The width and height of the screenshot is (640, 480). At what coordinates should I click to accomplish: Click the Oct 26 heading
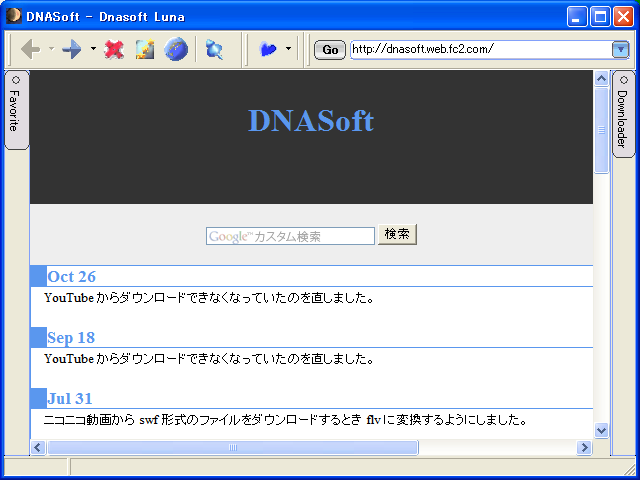coord(71,277)
